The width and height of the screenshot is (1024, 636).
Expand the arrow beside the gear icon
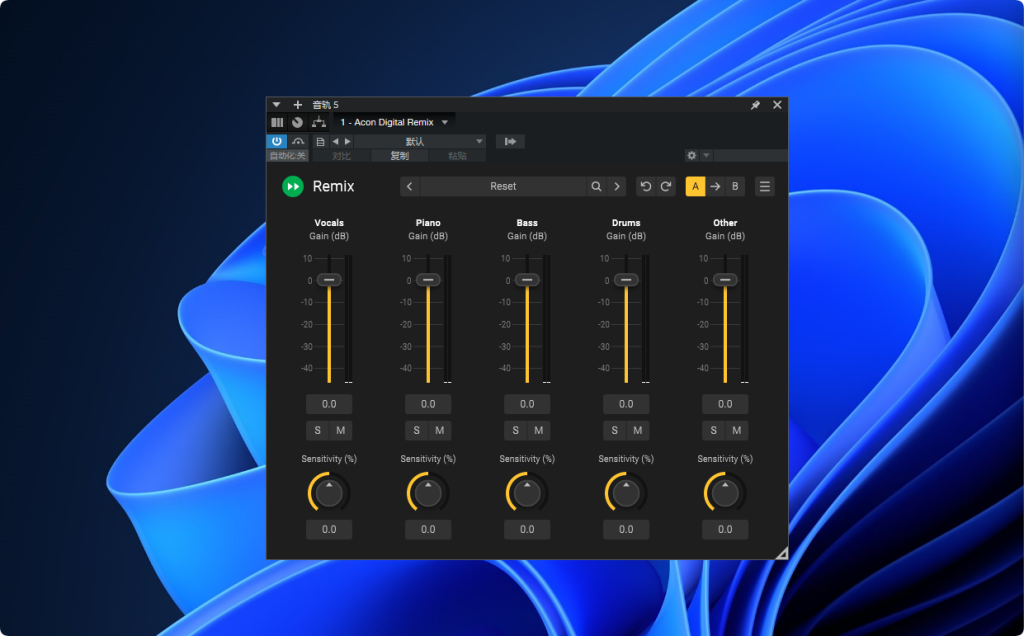(706, 155)
